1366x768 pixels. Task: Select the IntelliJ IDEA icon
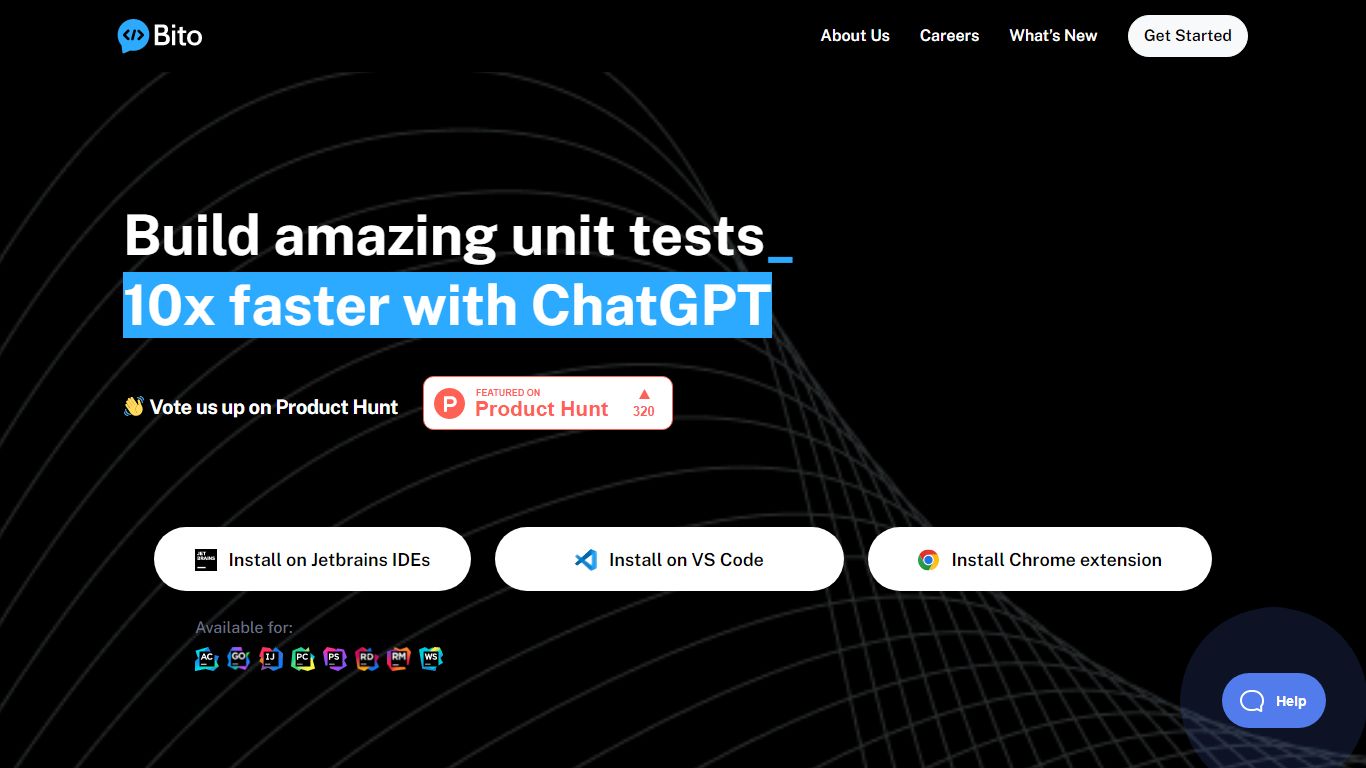coord(271,658)
